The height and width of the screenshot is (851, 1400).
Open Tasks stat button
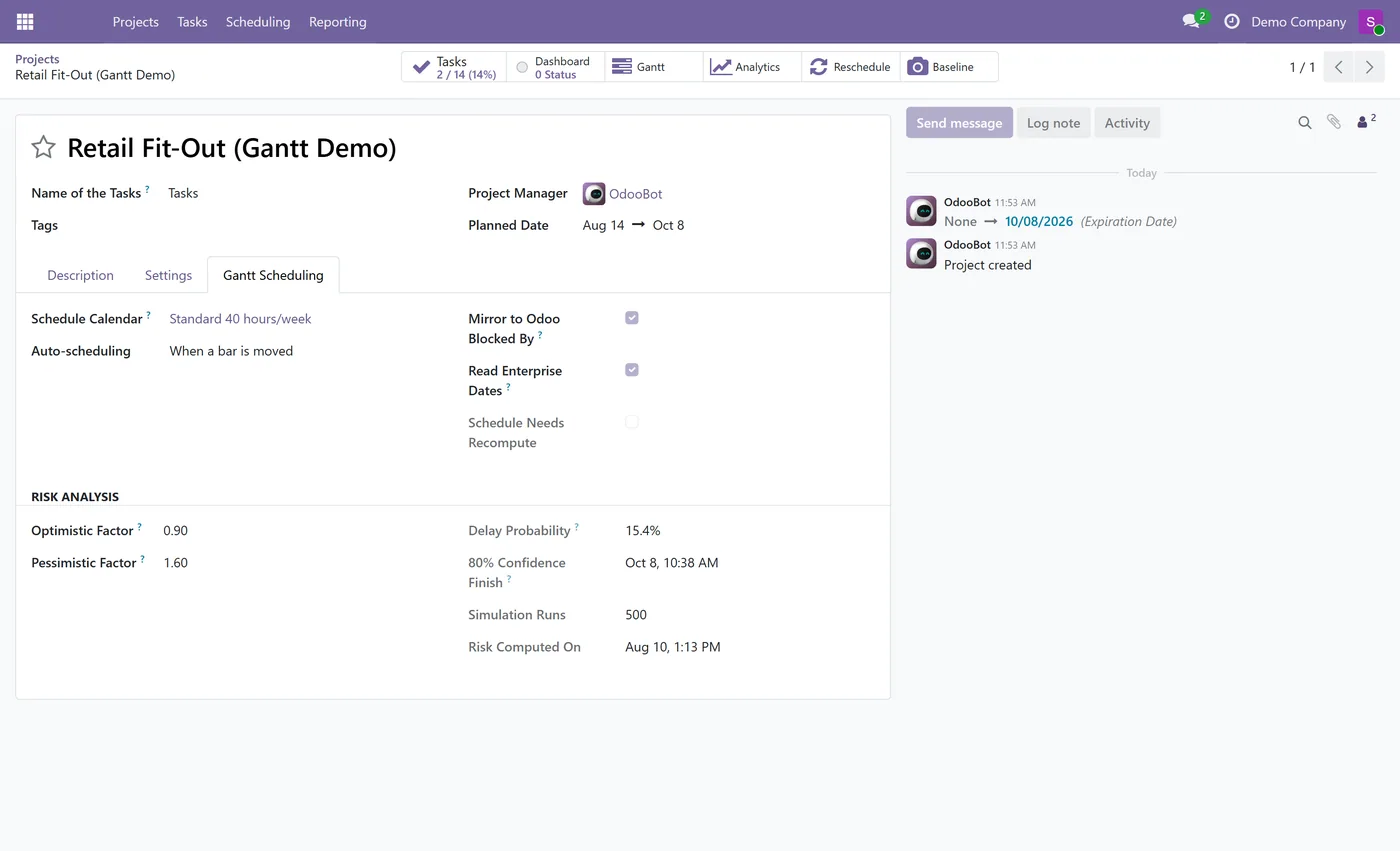coord(454,67)
